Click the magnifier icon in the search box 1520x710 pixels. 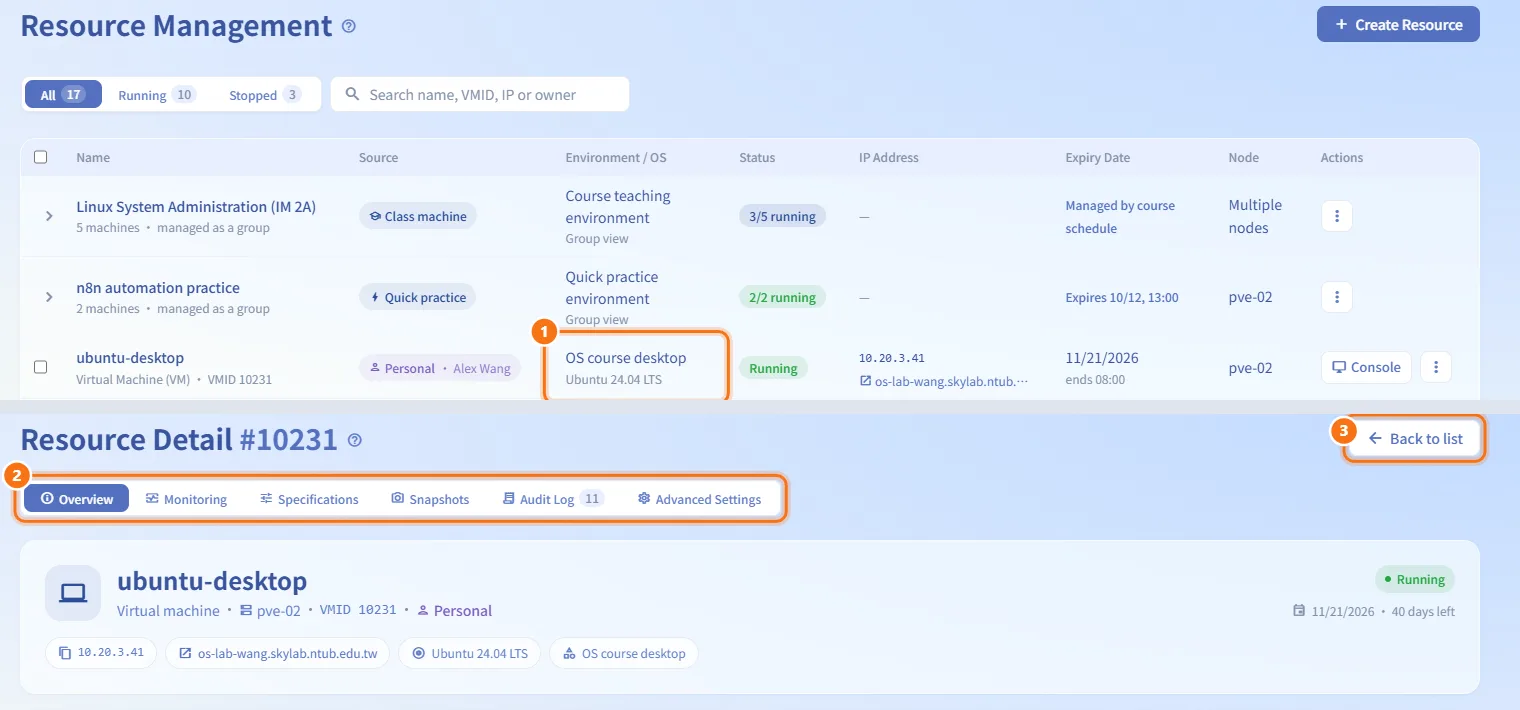coord(352,94)
